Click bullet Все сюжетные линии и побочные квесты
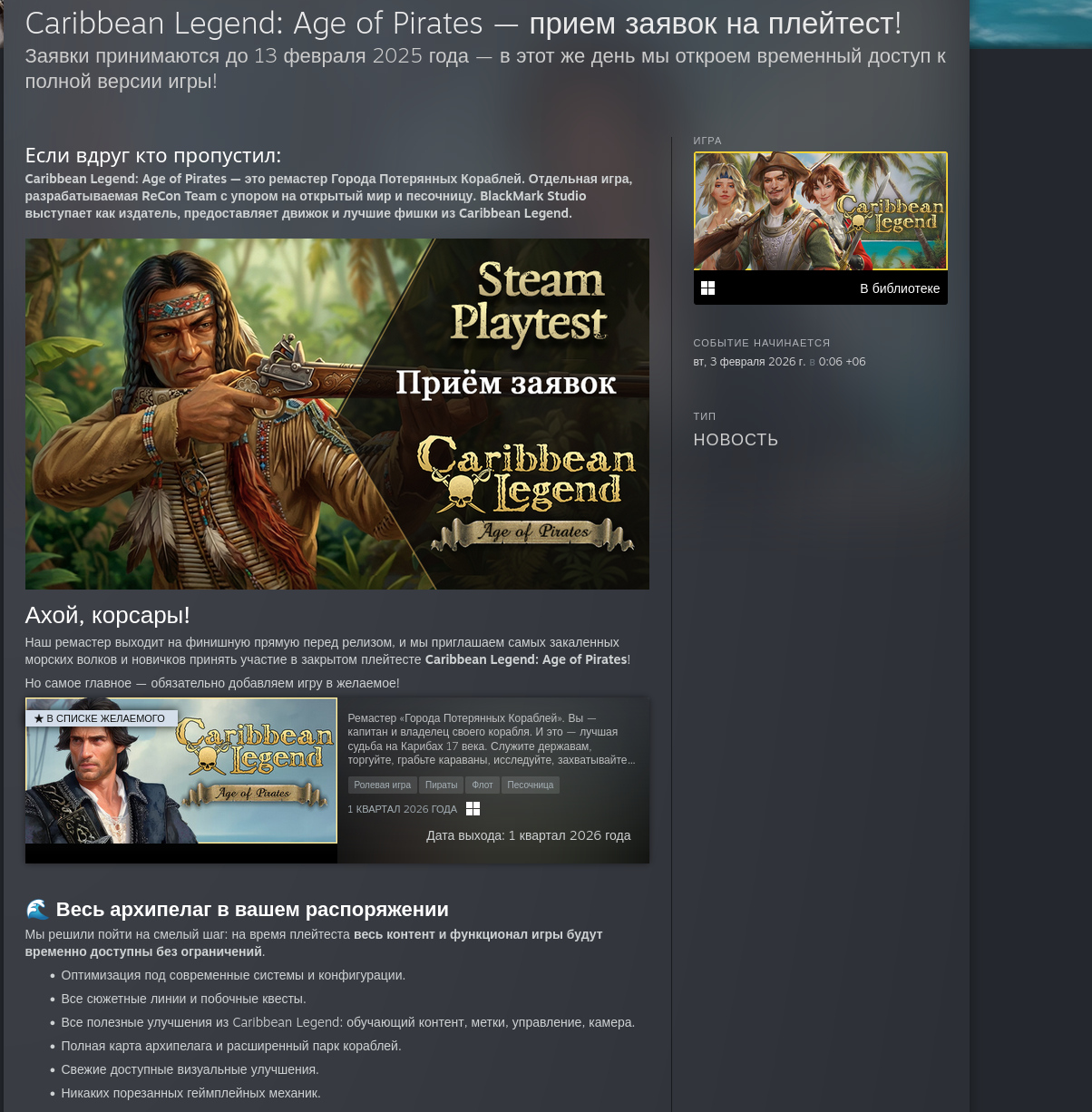The height and width of the screenshot is (1112, 1092). pyautogui.click(x=184, y=1000)
